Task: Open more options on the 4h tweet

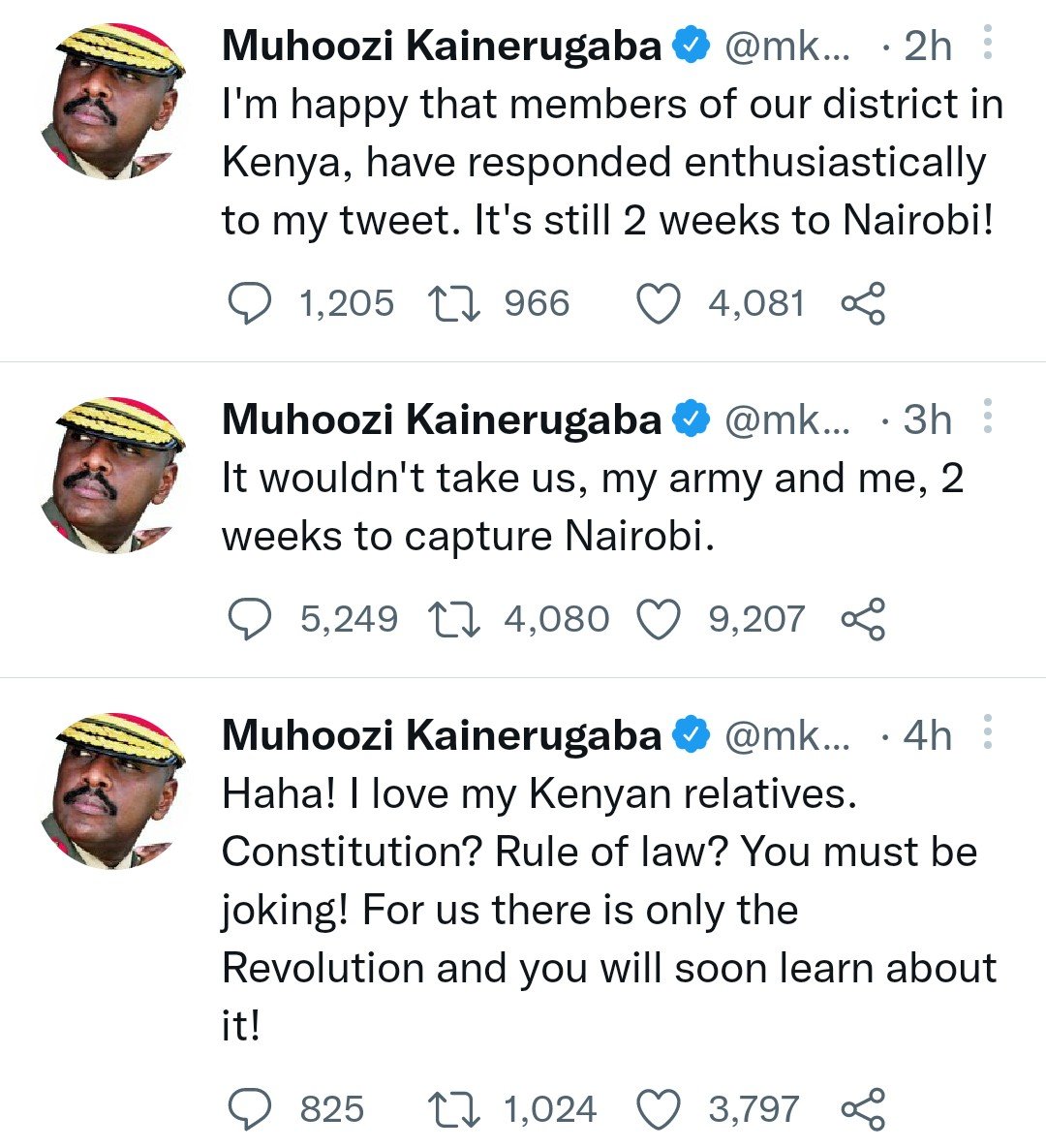Action: coord(987,732)
